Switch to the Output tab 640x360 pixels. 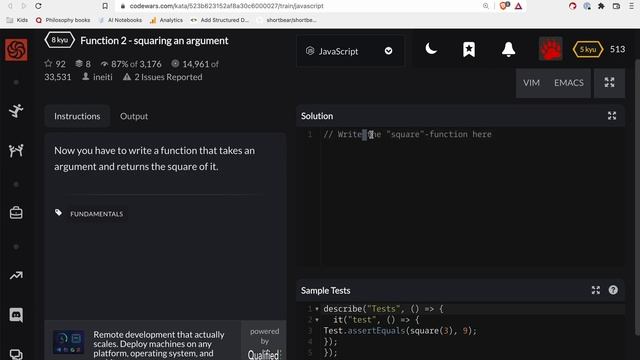(x=134, y=116)
